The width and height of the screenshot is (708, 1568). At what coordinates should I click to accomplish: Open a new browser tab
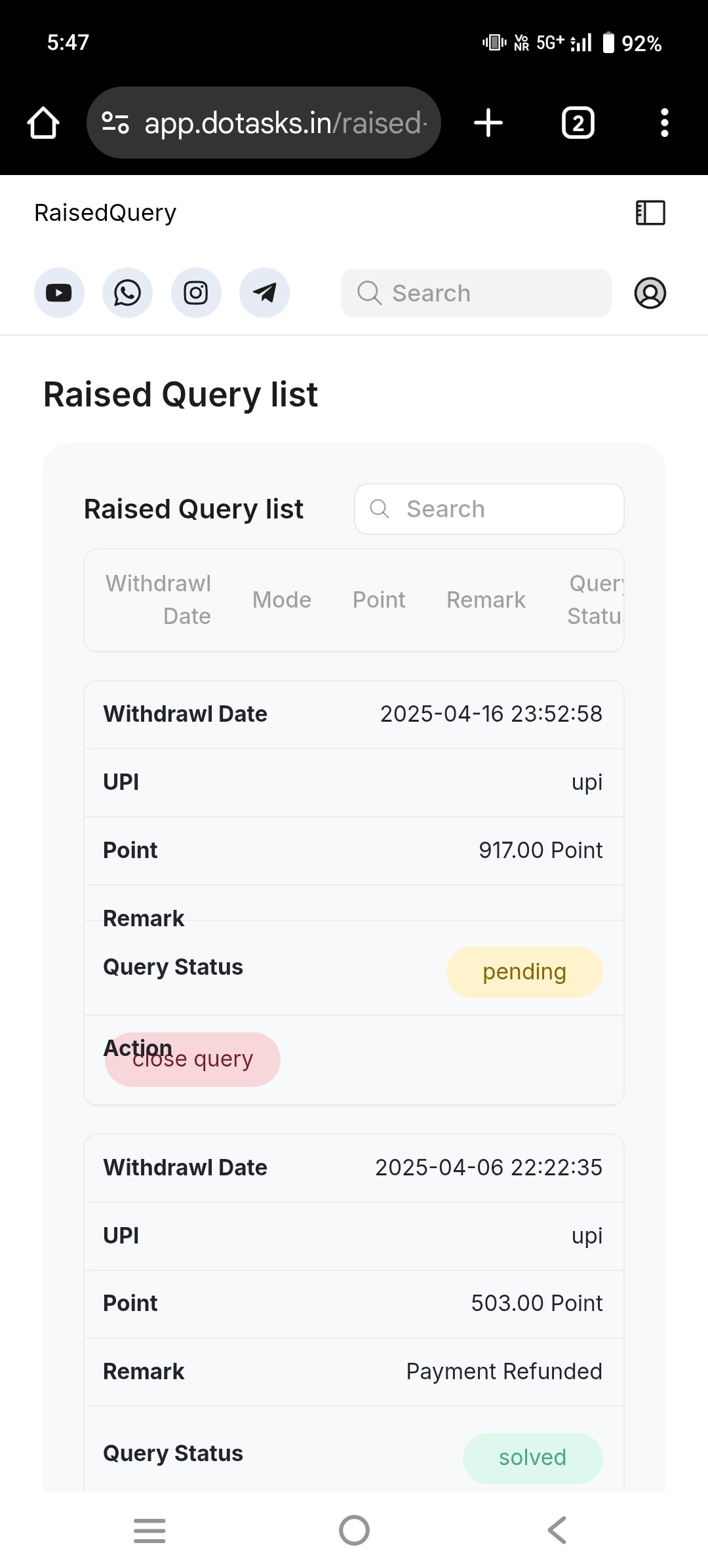(x=488, y=123)
